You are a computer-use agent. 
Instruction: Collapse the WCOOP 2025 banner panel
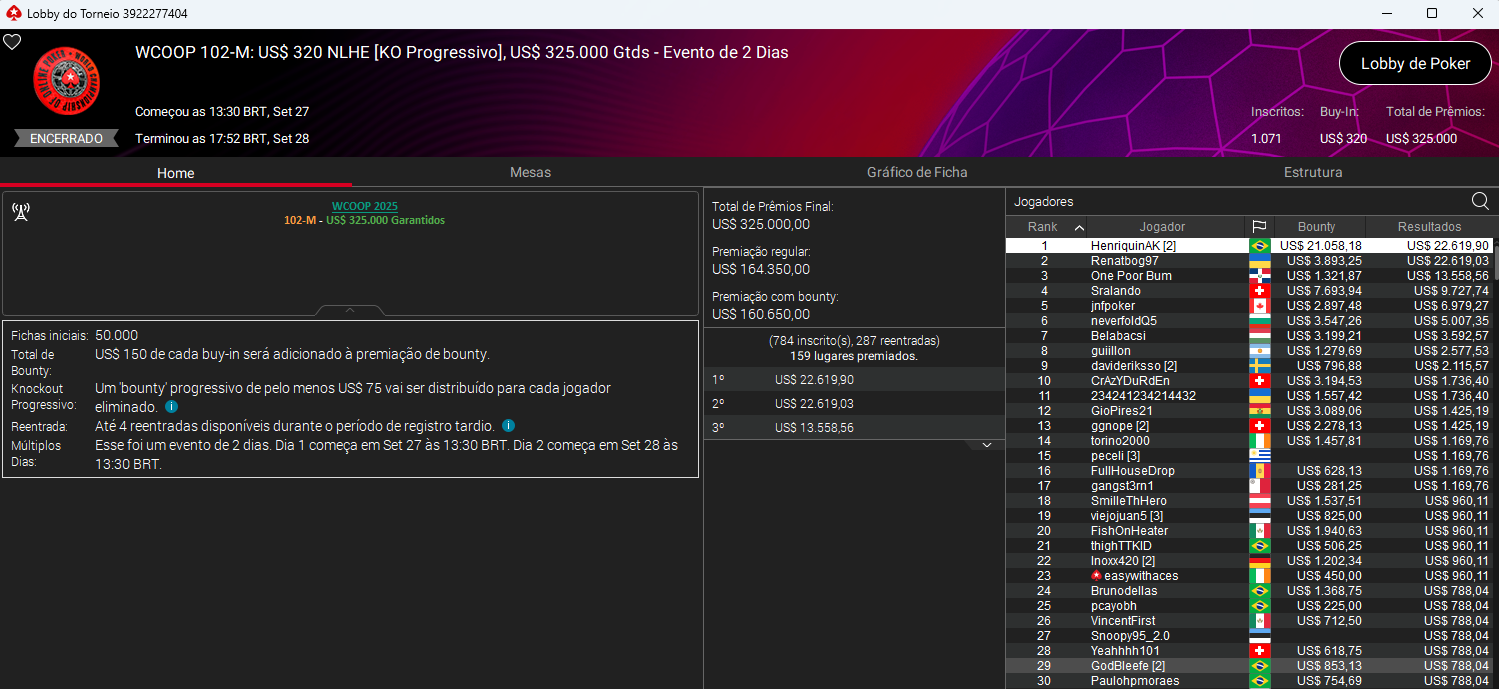tap(350, 311)
